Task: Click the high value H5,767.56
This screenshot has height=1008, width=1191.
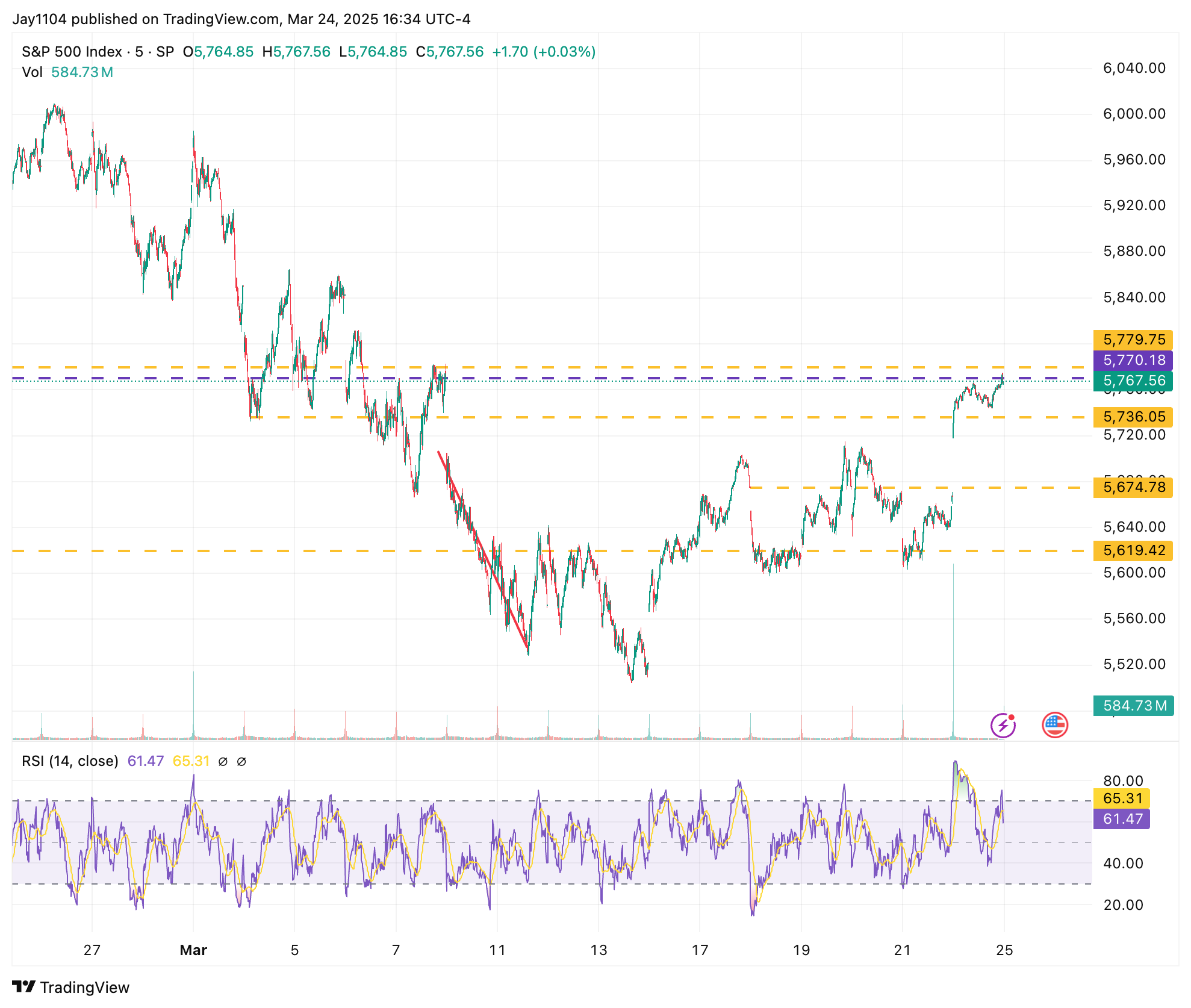Action: 296,52
